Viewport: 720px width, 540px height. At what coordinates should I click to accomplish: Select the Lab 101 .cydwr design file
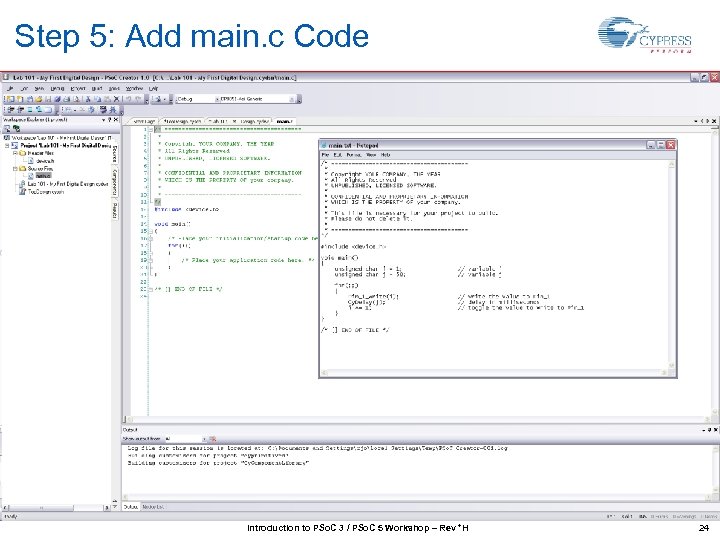point(68,184)
